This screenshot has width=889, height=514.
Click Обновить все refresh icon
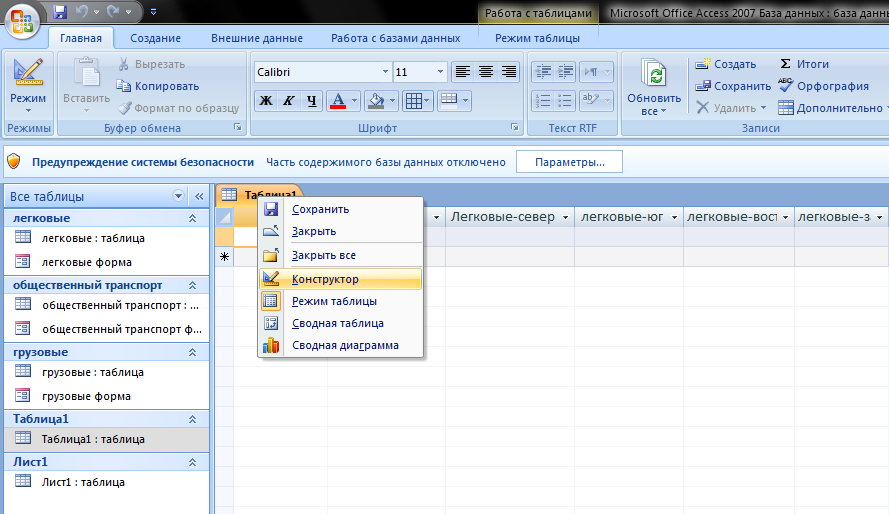[654, 74]
